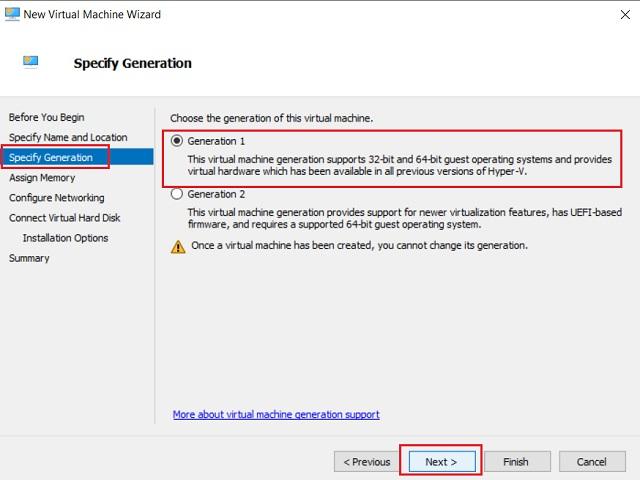Go to Connect Virtual Hard Disk step
The image size is (640, 480).
[64, 218]
